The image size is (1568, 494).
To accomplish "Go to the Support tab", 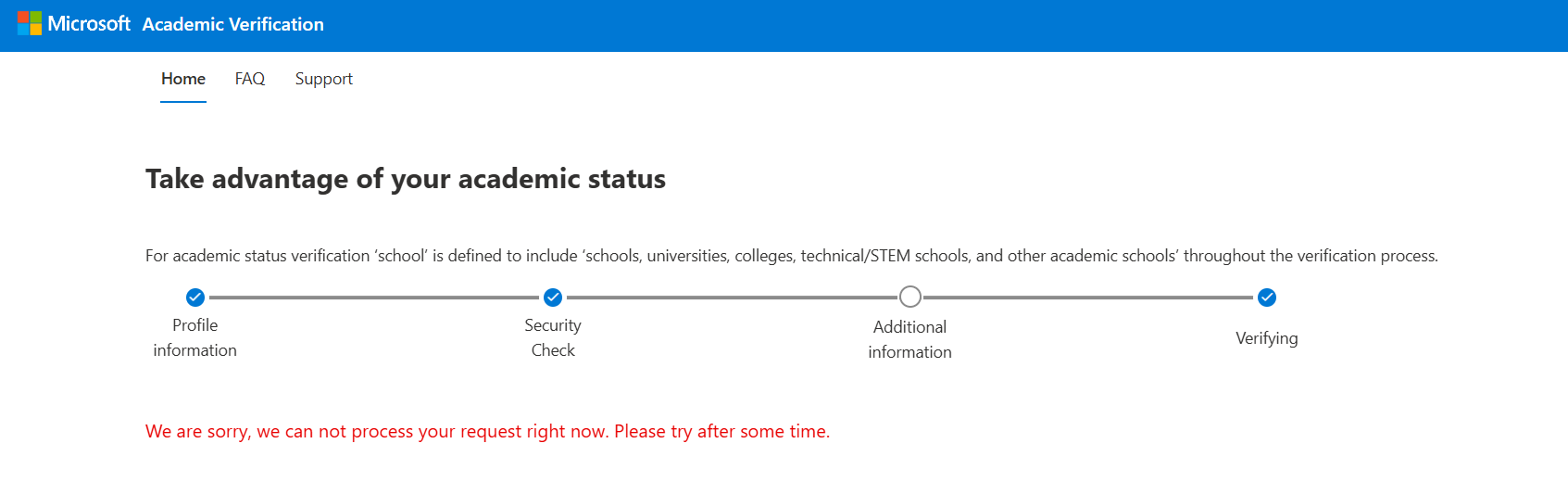I will 324,79.
